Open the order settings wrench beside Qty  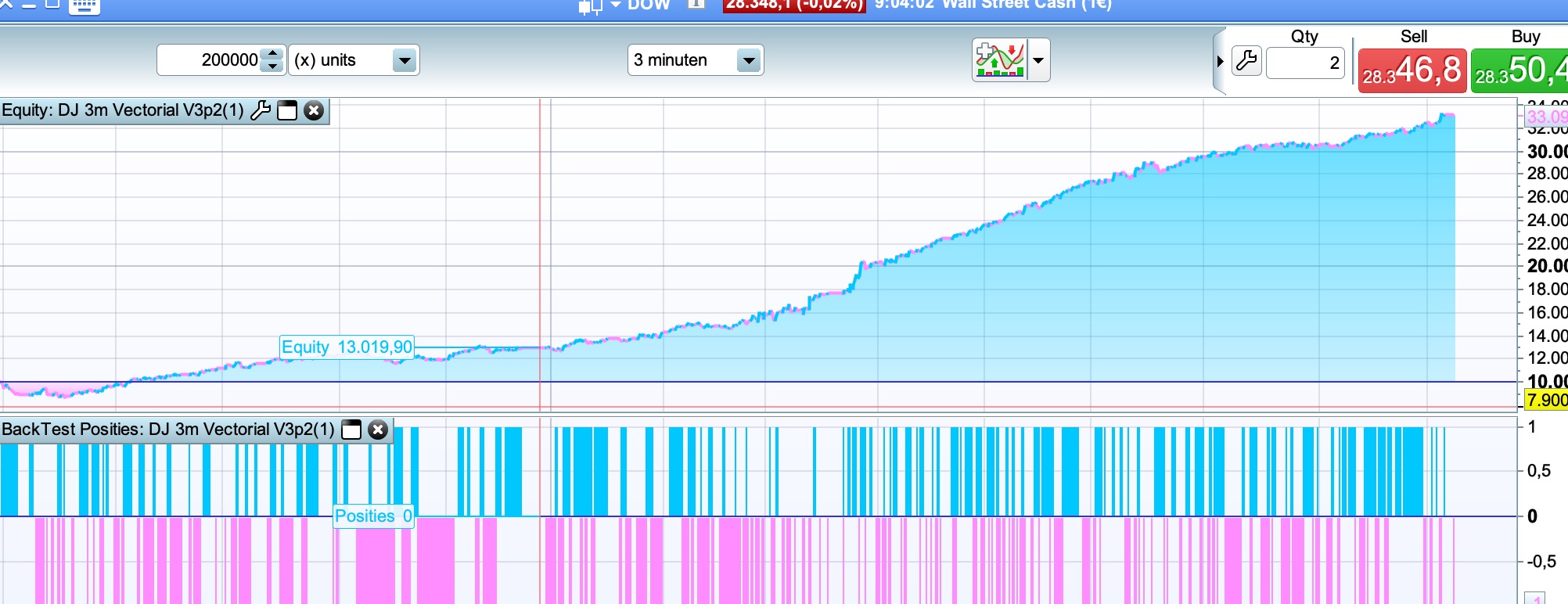tap(1247, 61)
